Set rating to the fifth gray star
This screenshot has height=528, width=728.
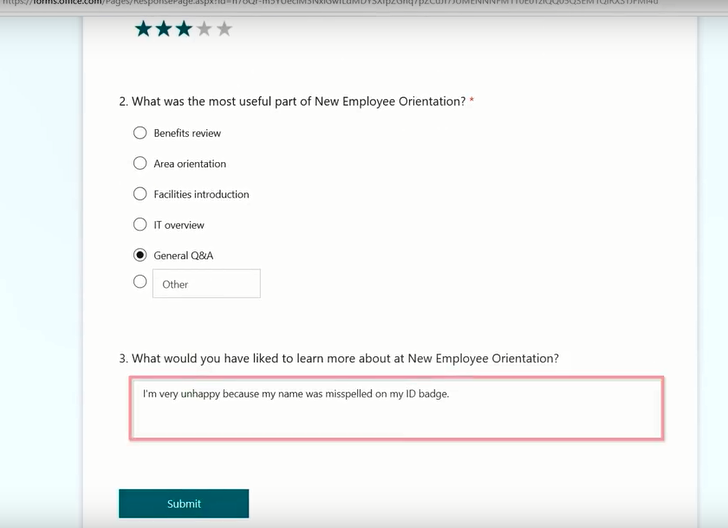[x=224, y=29]
